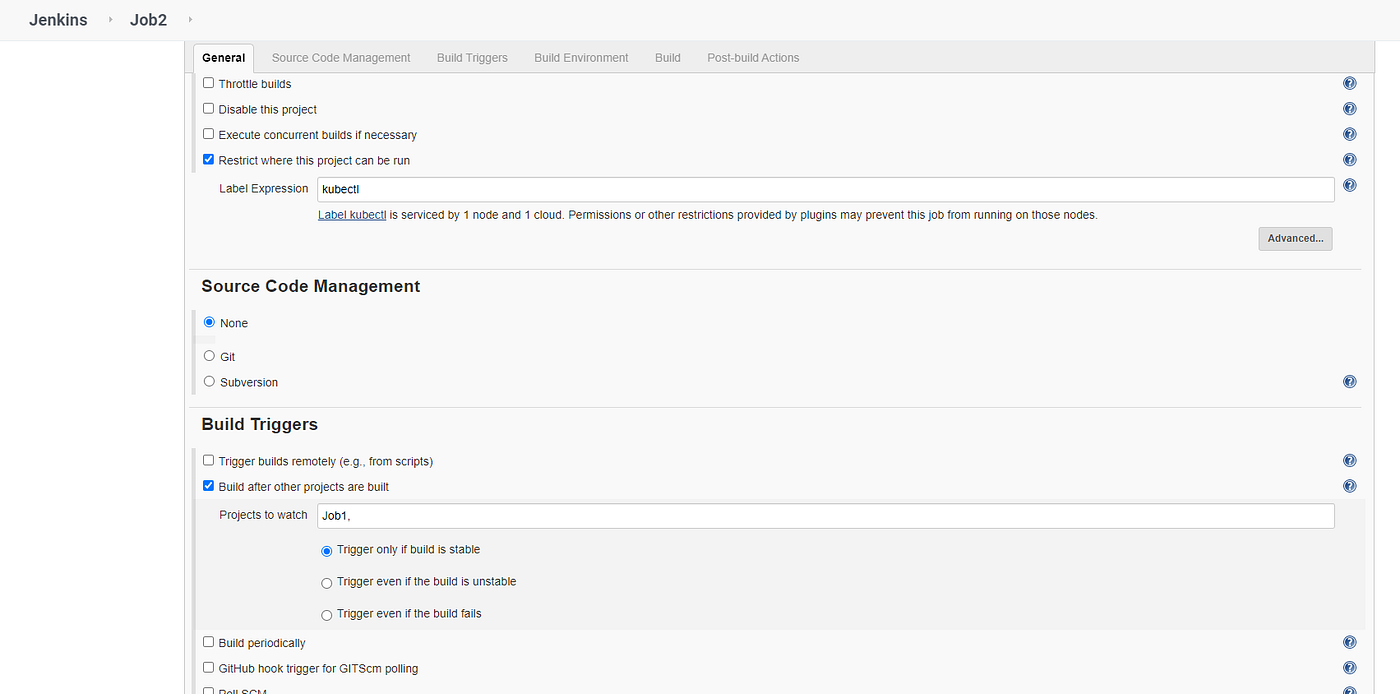1400x694 pixels.
Task: Select Trigger even if build is unstable
Action: click(x=326, y=582)
